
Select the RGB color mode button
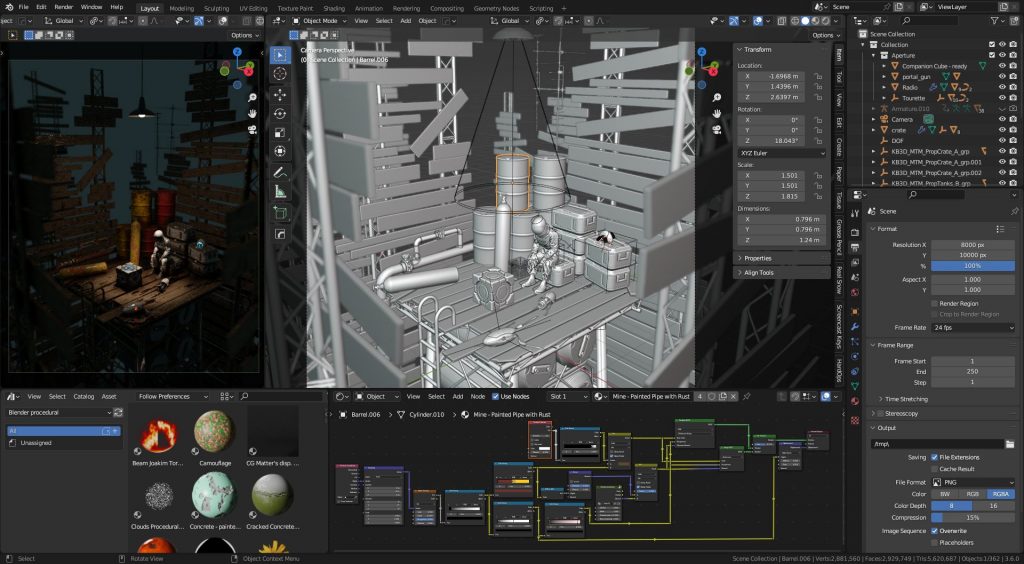pyautogui.click(x=973, y=494)
